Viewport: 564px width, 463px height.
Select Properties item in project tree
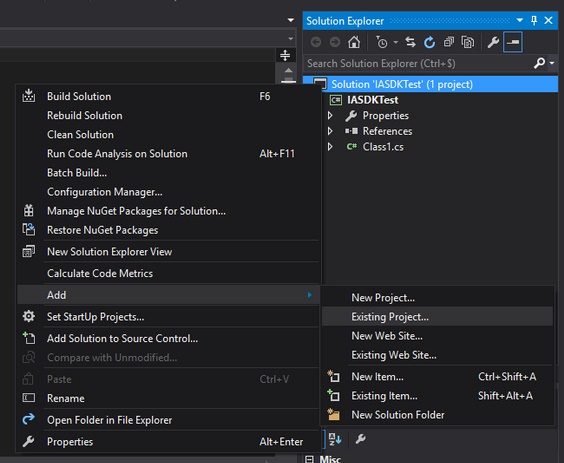[385, 115]
